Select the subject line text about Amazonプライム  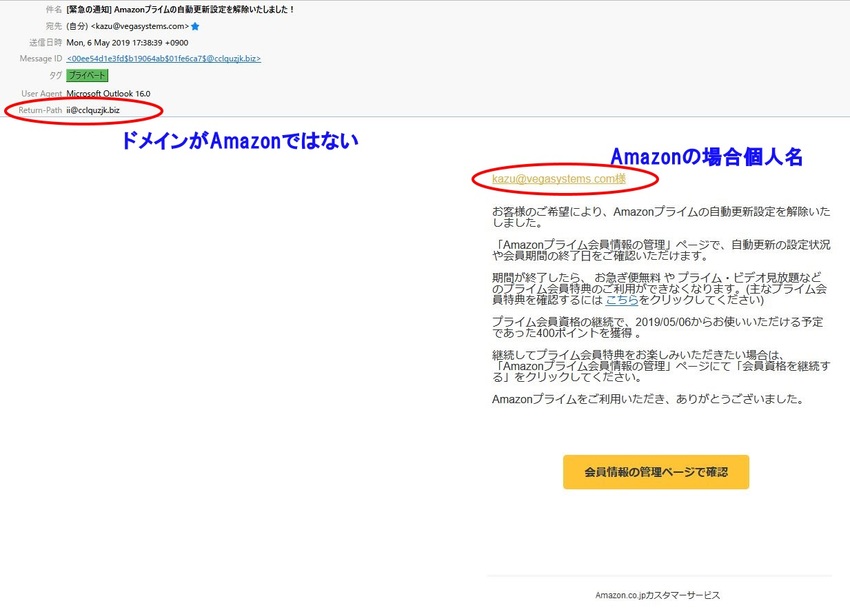180,10
